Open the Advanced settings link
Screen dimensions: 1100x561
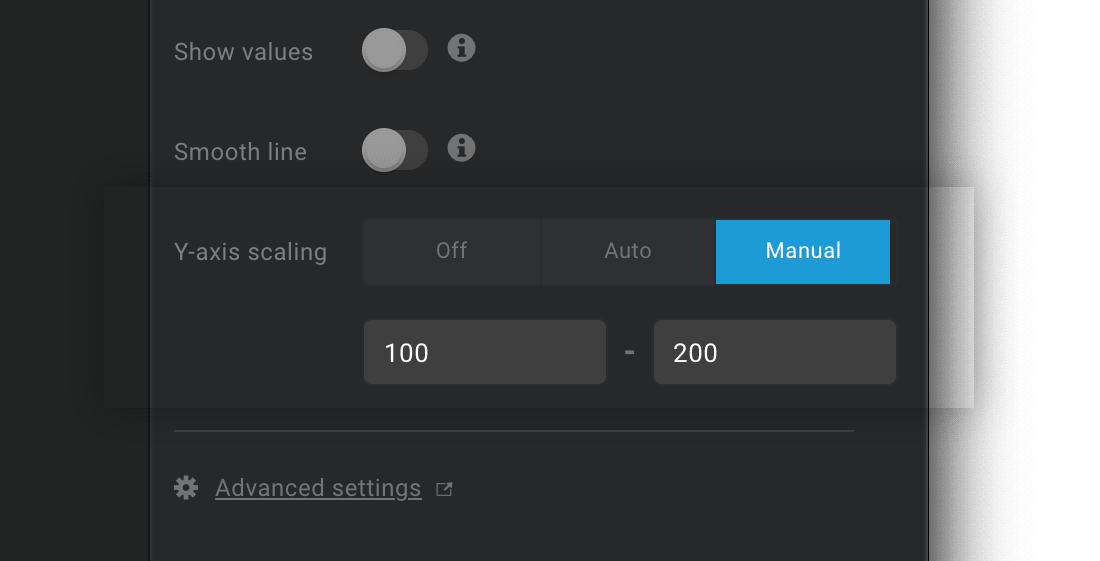[318, 488]
